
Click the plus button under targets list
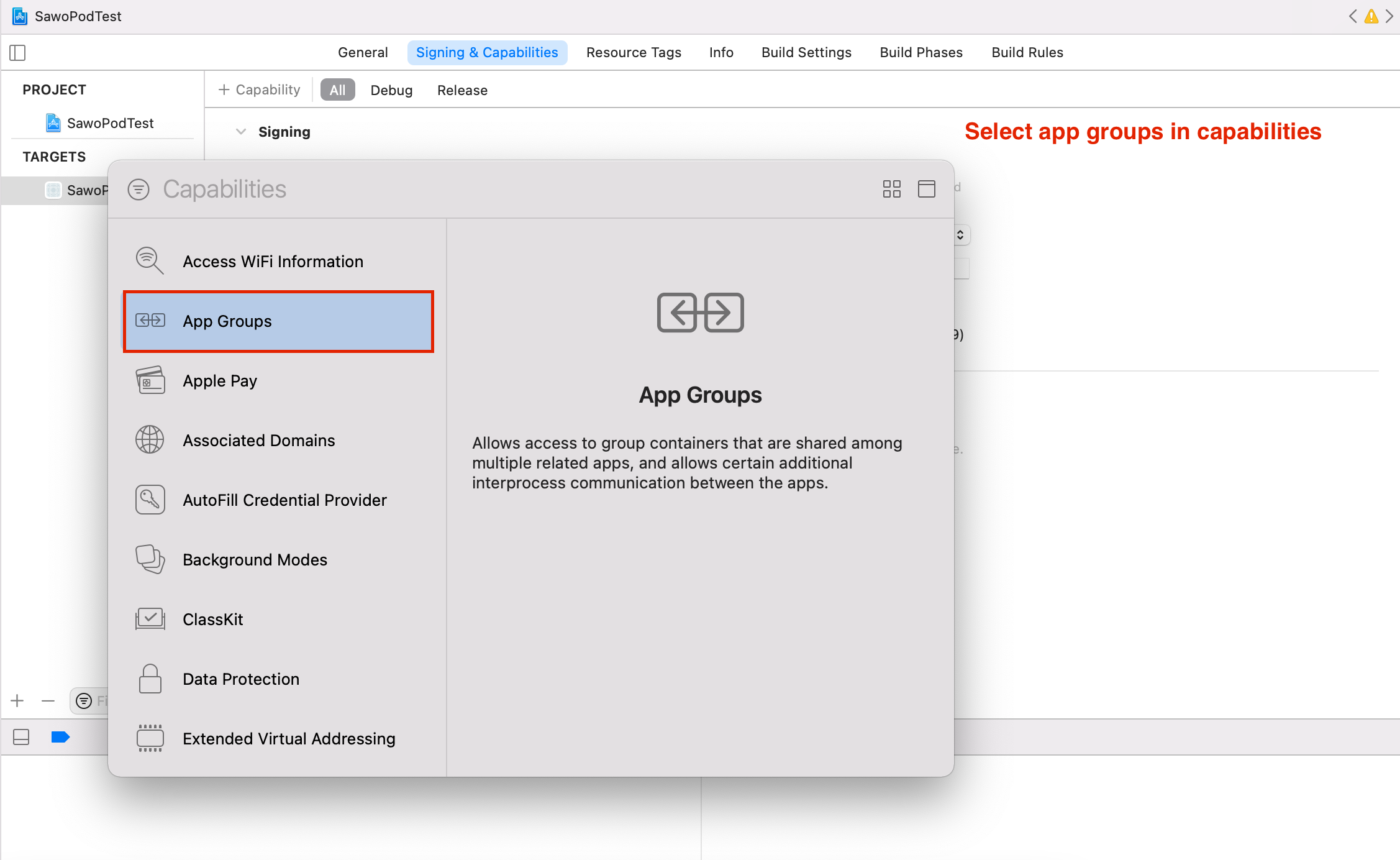pos(17,701)
